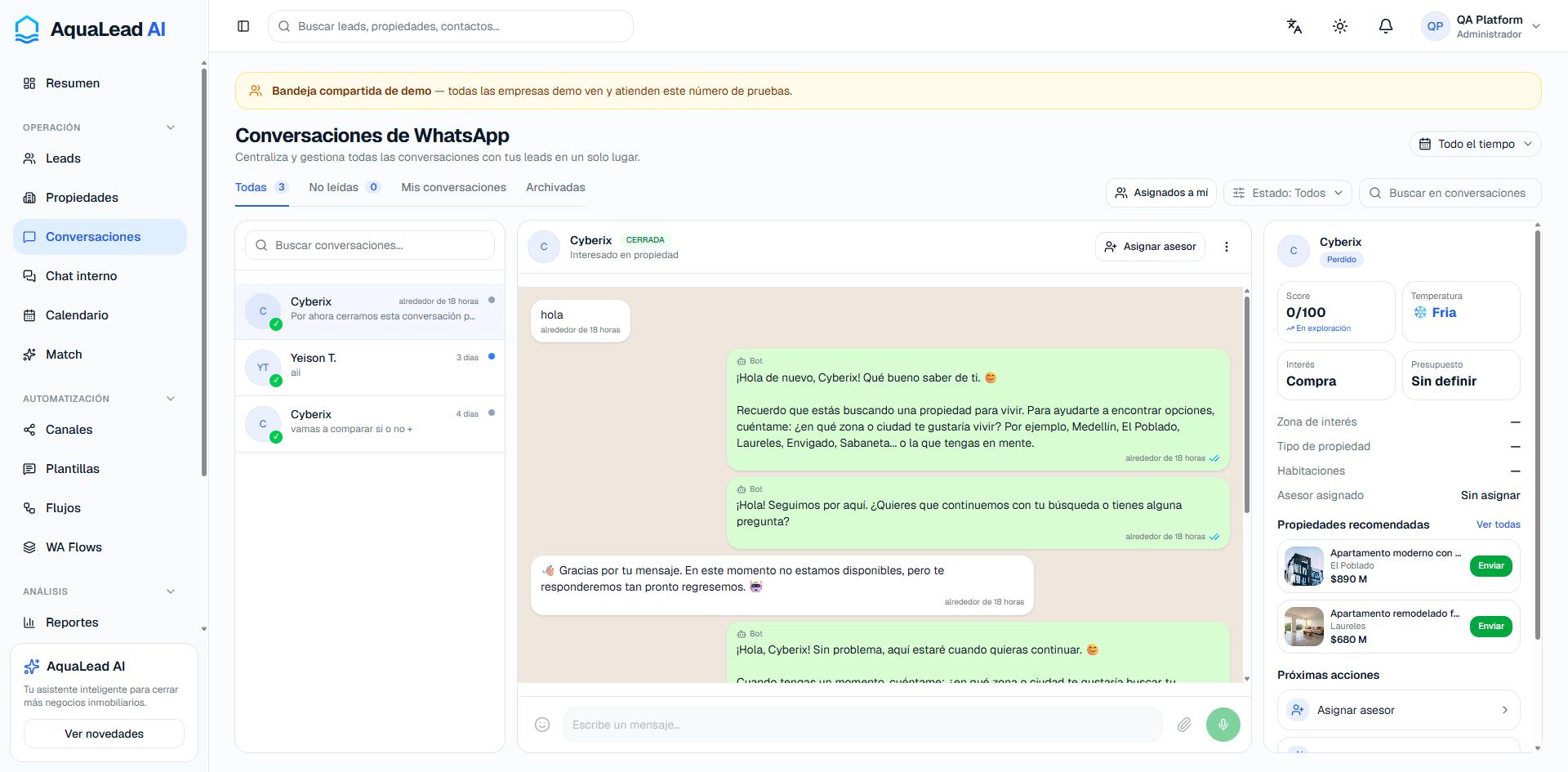Click the Reportes chart icon
This screenshot has width=1568, height=772.
[x=29, y=623]
